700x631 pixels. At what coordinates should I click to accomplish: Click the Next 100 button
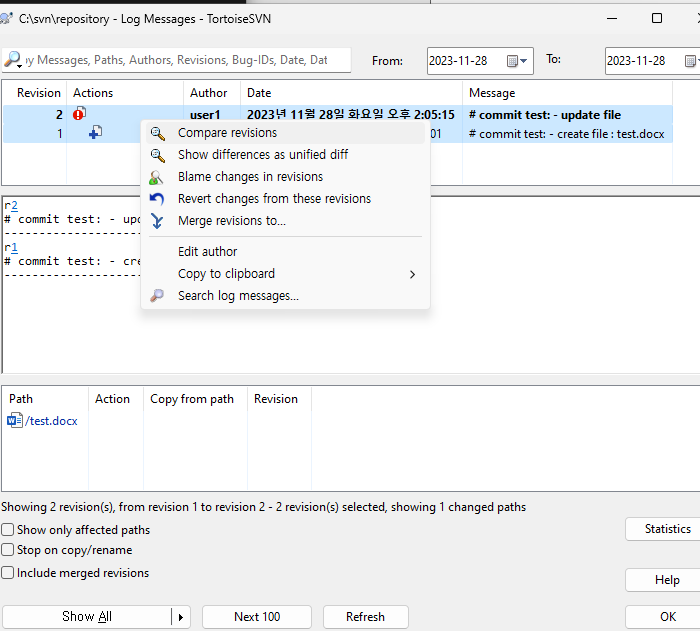(x=257, y=617)
